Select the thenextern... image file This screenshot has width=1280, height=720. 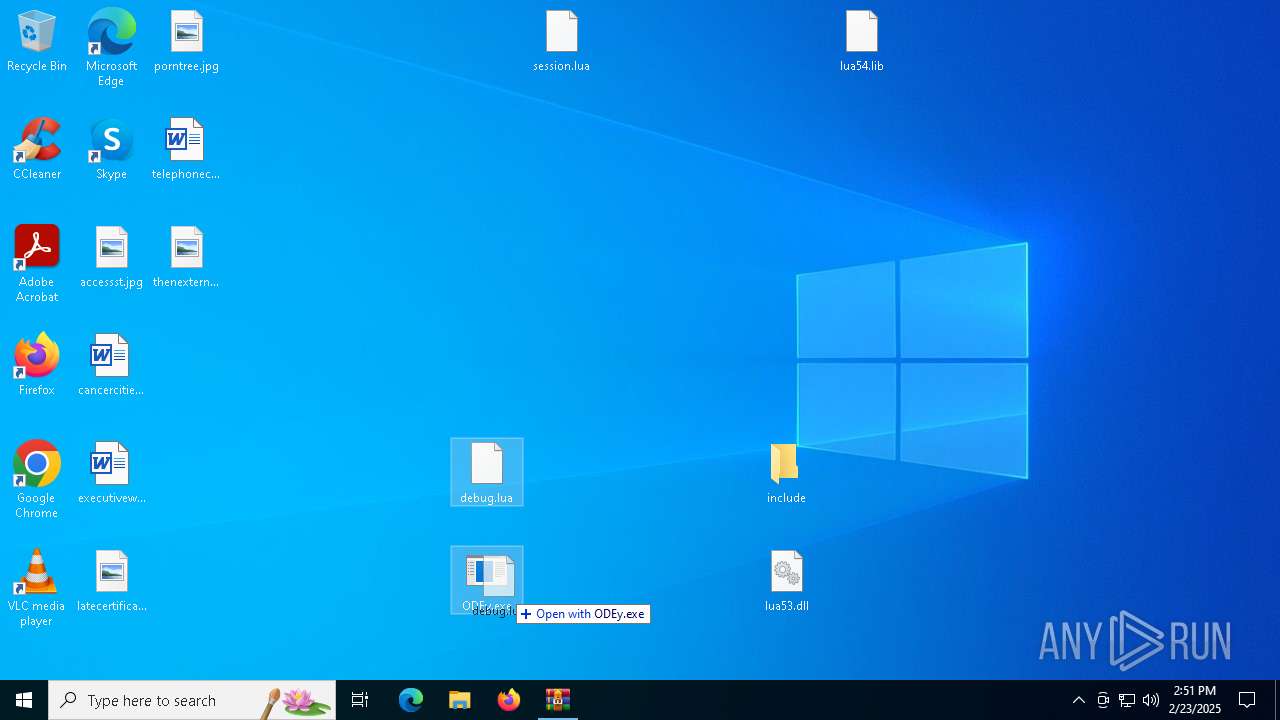(x=186, y=257)
